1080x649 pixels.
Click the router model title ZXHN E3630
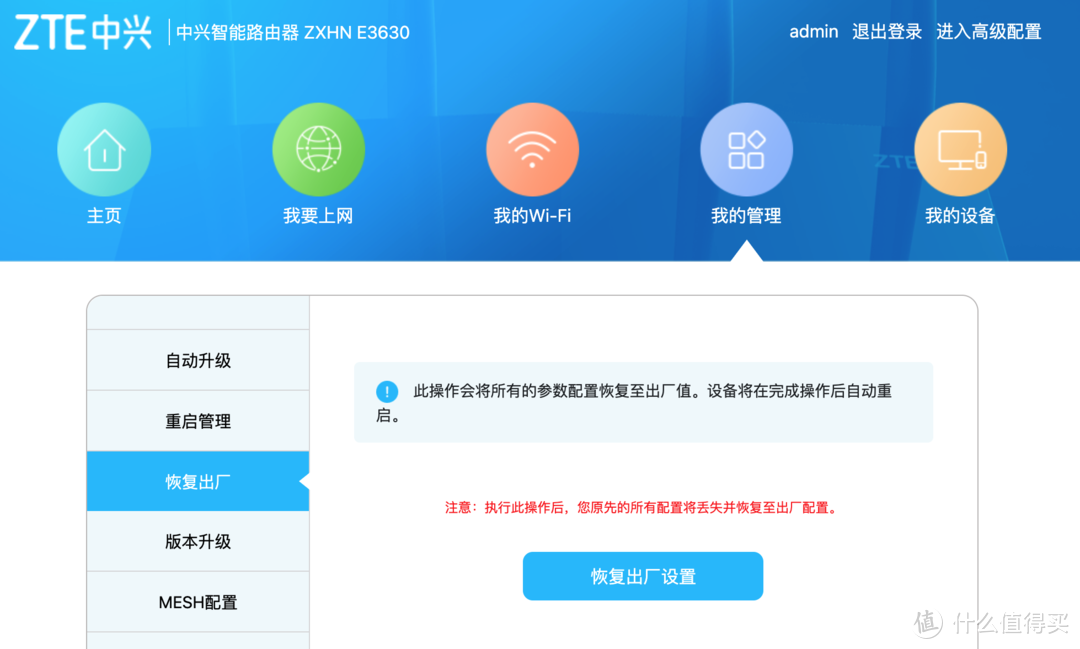coord(292,32)
